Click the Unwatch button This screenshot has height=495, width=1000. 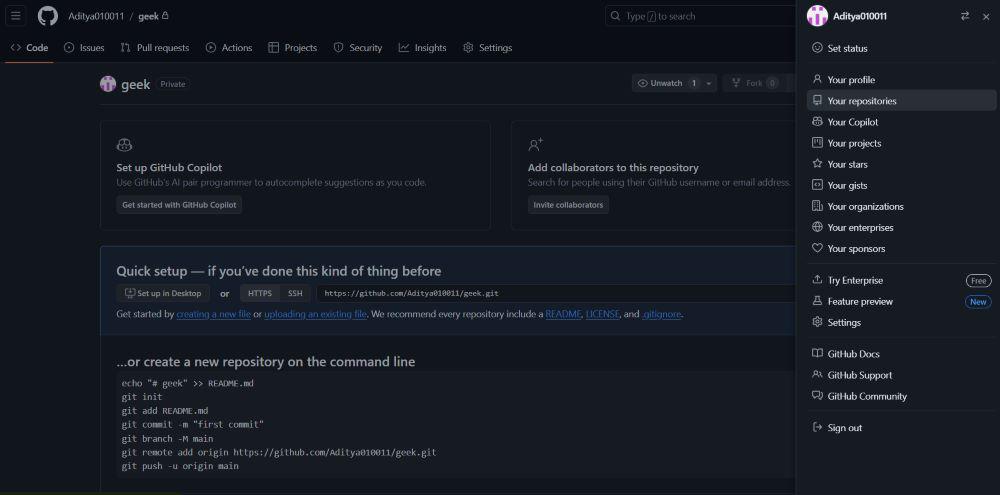[666, 83]
